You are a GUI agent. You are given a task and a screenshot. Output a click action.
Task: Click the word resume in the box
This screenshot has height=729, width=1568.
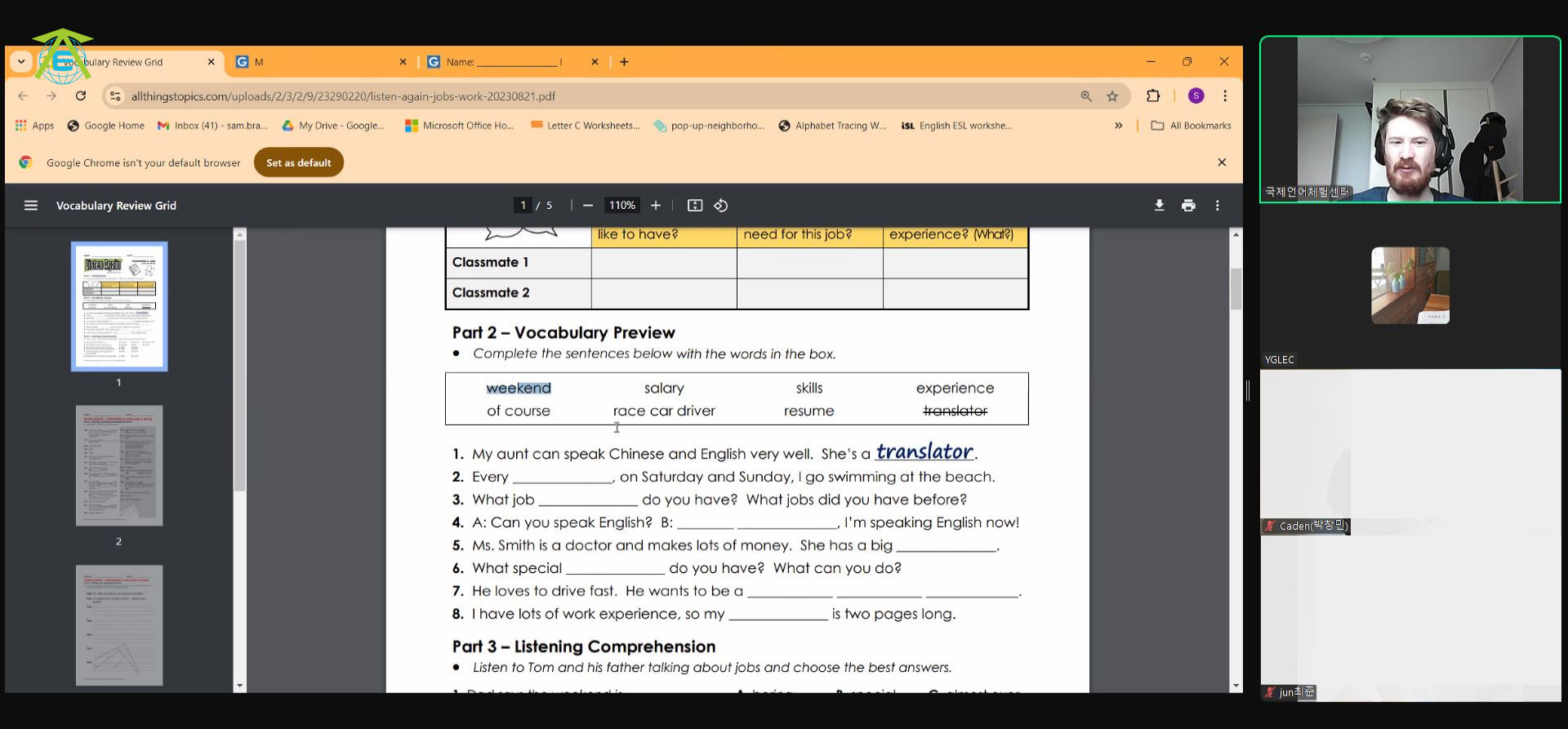pos(808,411)
